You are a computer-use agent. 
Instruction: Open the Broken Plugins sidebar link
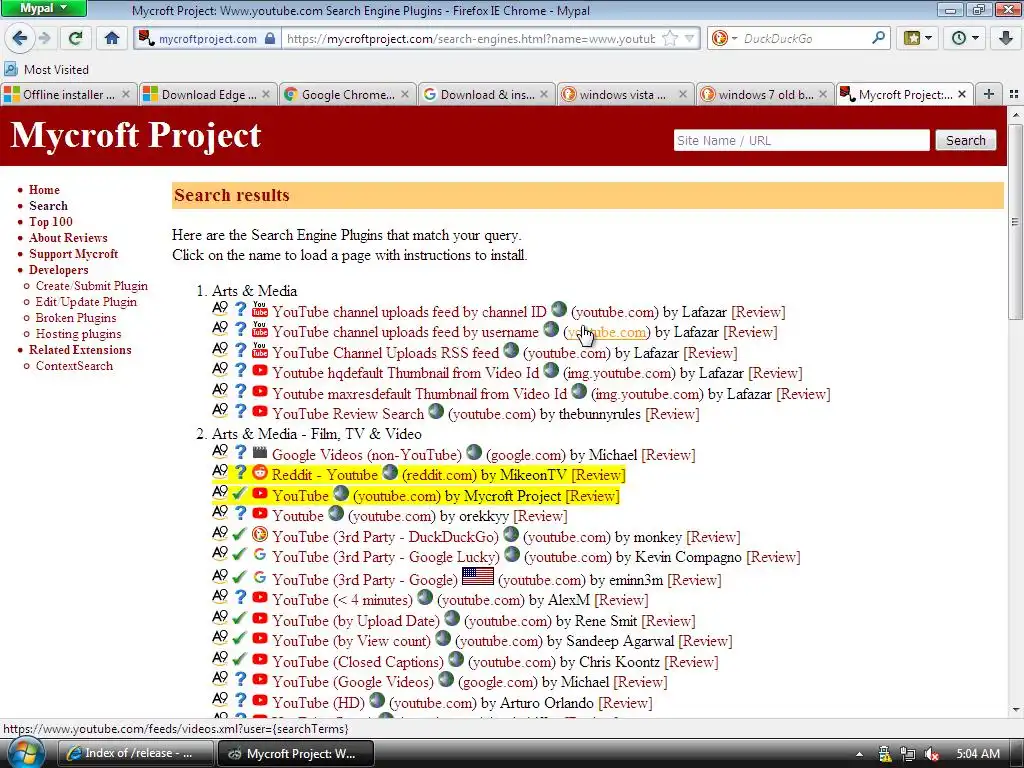(76, 318)
